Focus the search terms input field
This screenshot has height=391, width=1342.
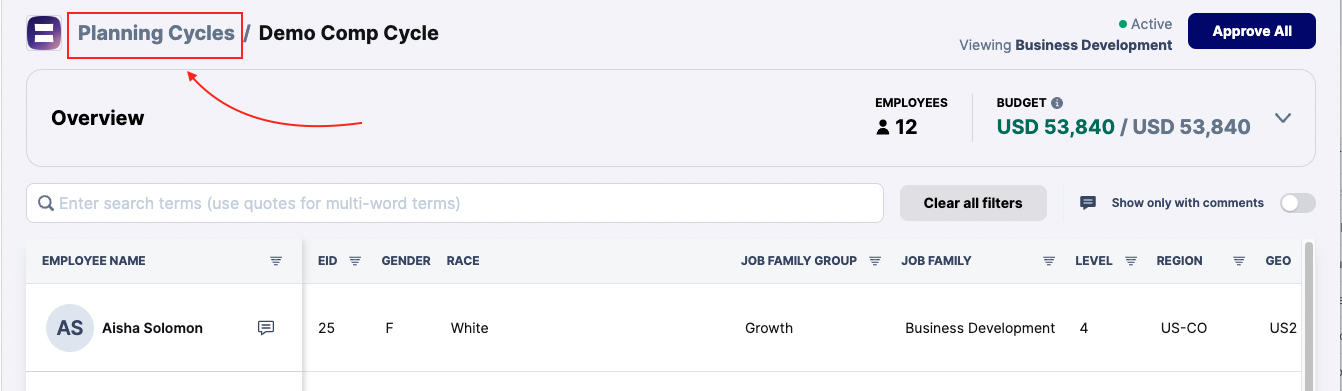[x=455, y=203]
